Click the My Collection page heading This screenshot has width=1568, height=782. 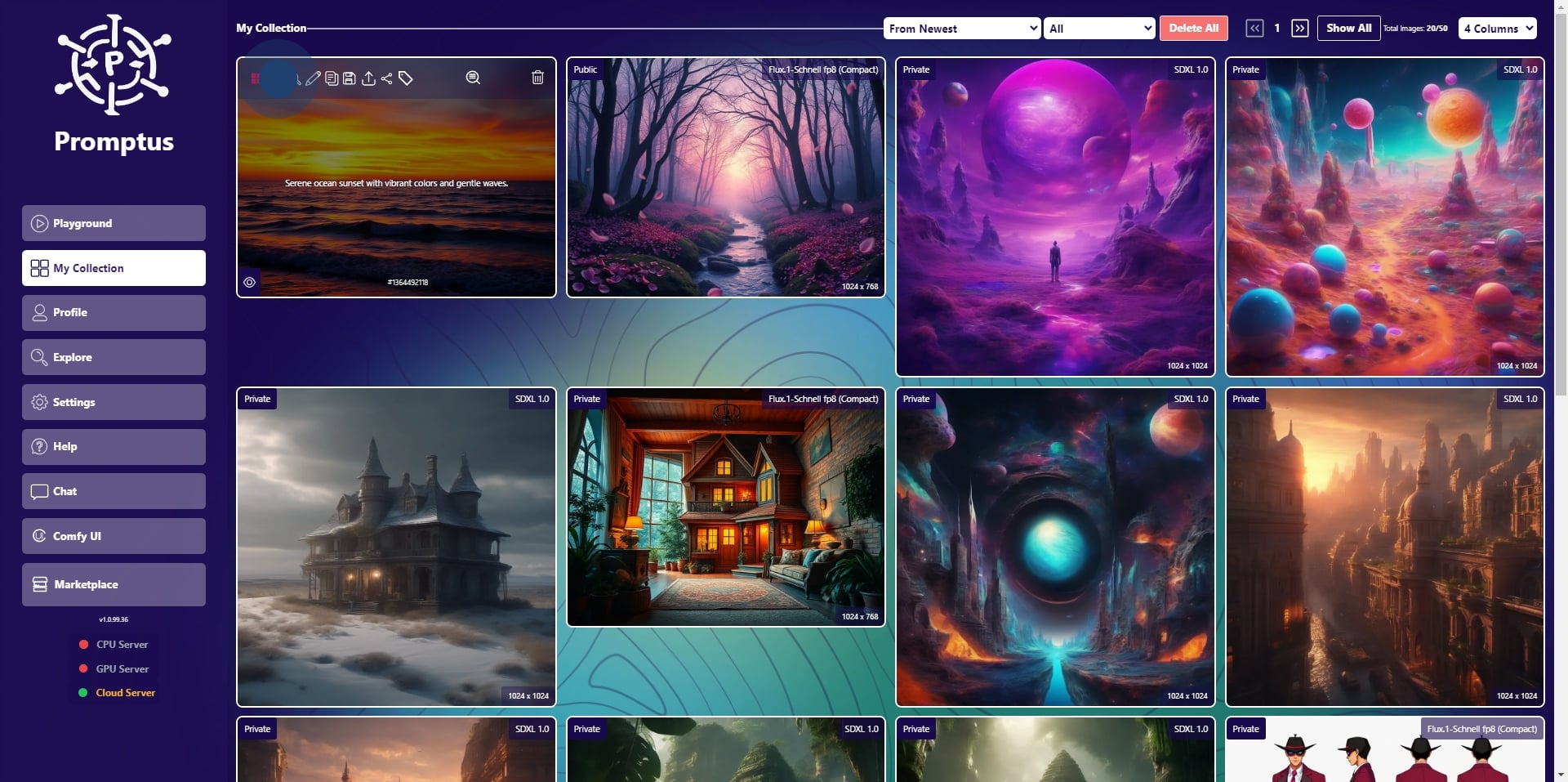(x=271, y=29)
